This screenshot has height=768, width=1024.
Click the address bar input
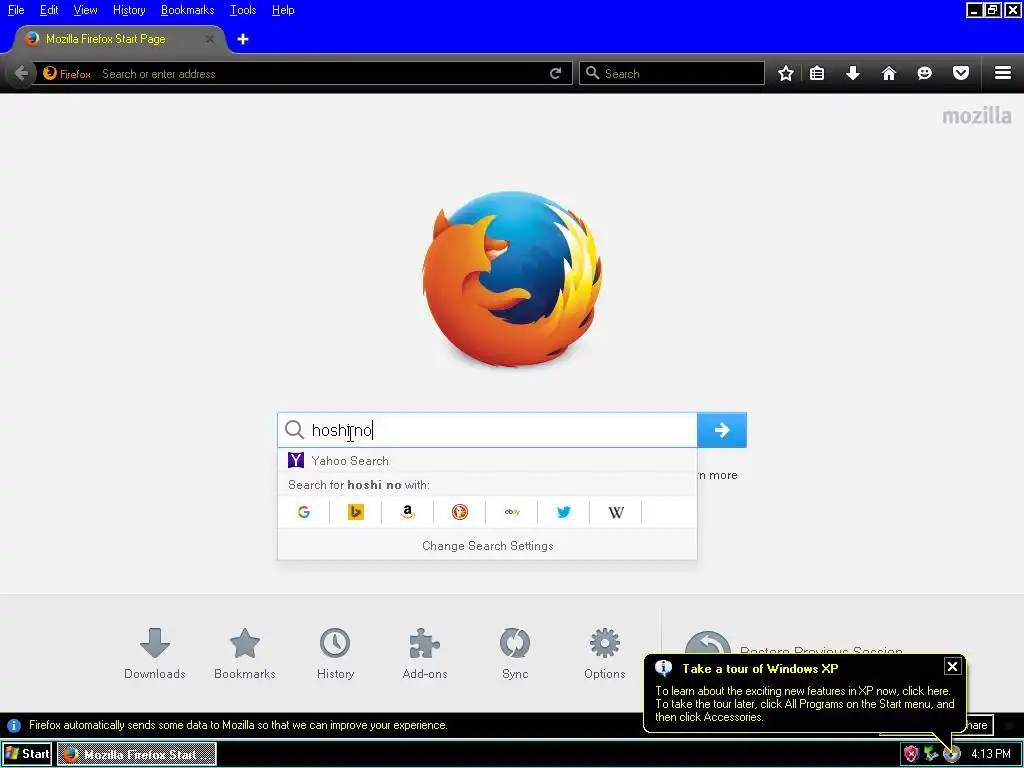point(320,74)
